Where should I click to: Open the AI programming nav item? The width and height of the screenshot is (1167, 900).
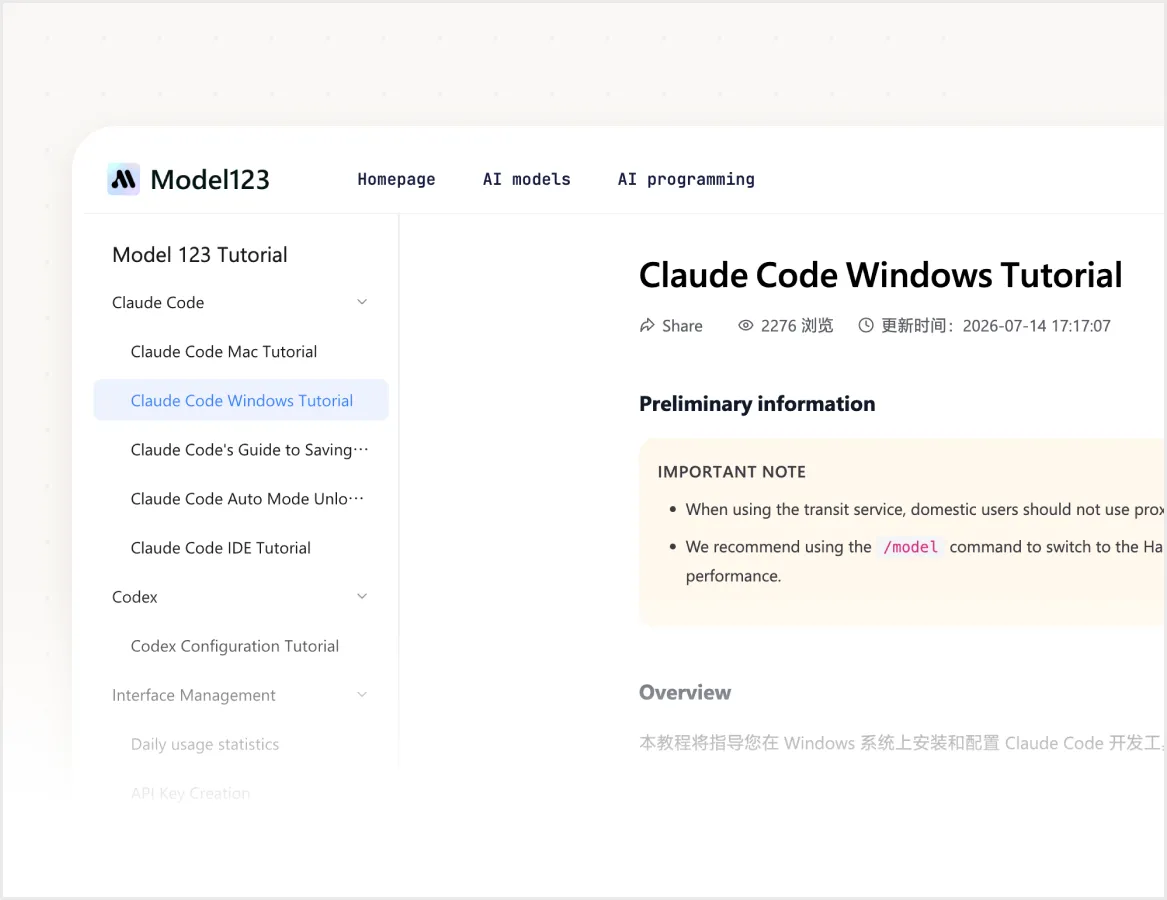685,179
